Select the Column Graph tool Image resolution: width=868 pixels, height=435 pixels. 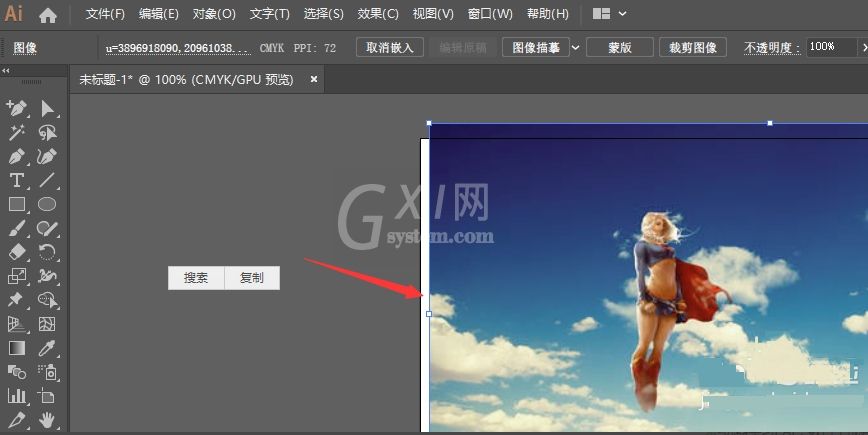17,396
